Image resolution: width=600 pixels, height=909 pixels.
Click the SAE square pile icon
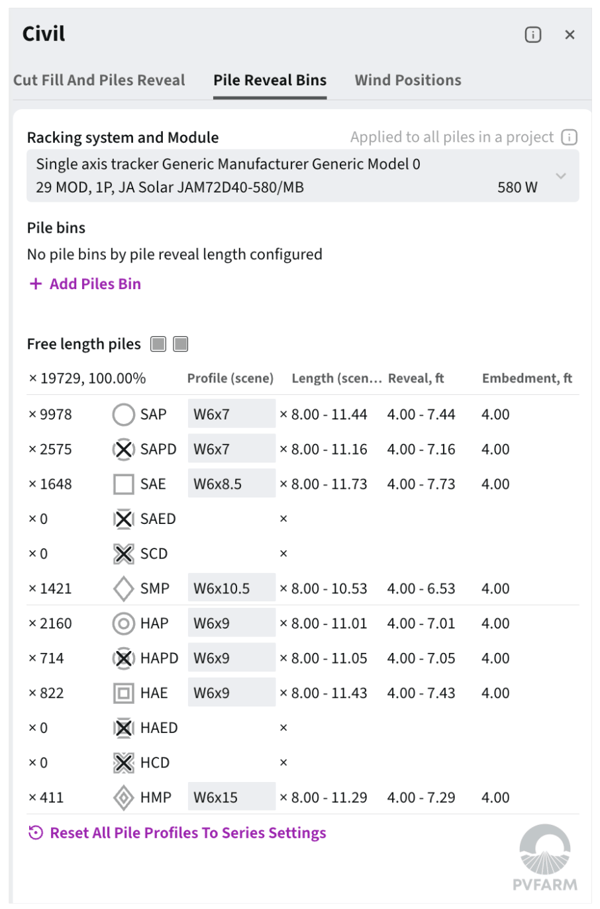pyautogui.click(x=123, y=485)
